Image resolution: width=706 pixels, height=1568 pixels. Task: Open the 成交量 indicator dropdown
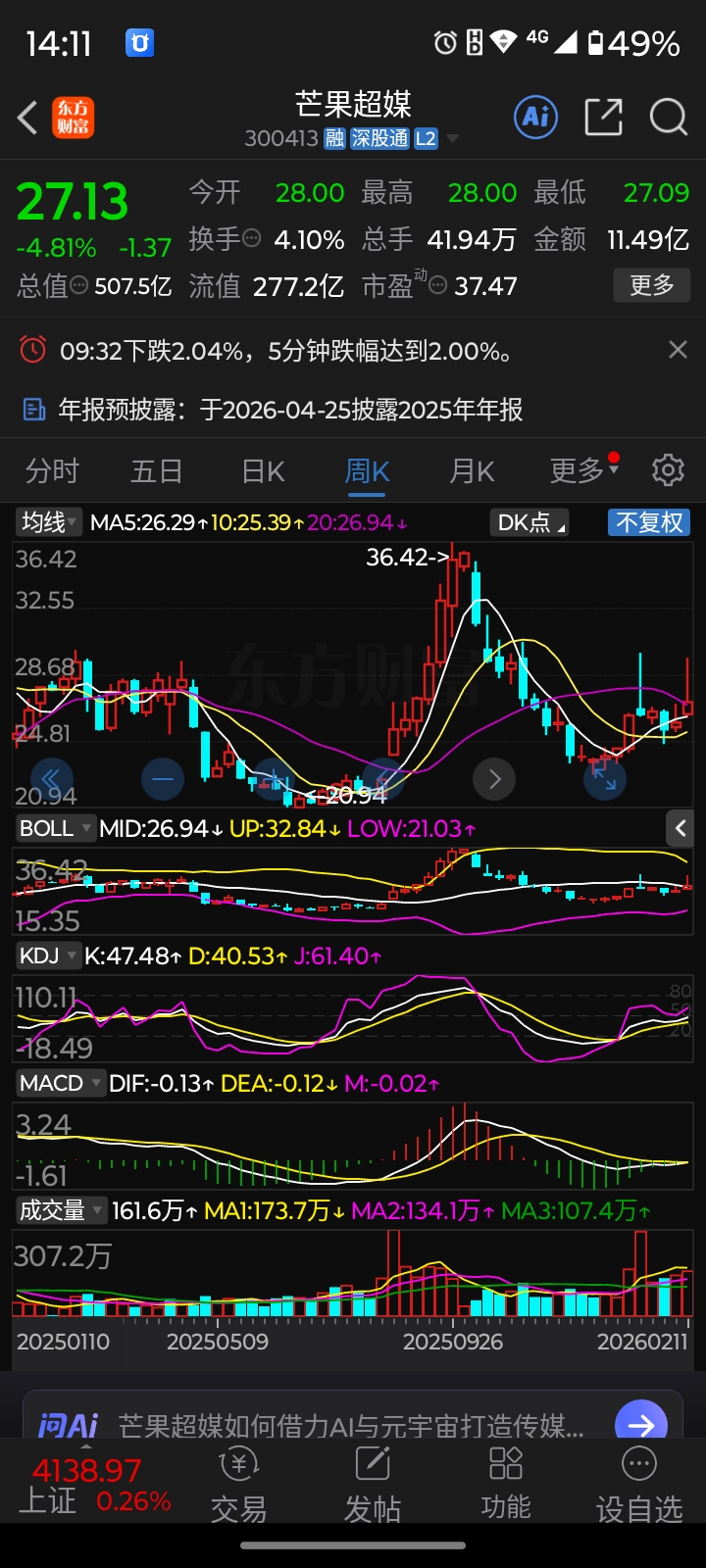click(61, 1210)
